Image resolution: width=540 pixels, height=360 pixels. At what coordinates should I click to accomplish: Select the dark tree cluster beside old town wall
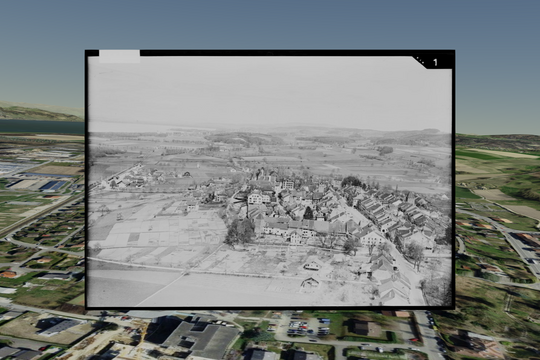(x=240, y=231)
